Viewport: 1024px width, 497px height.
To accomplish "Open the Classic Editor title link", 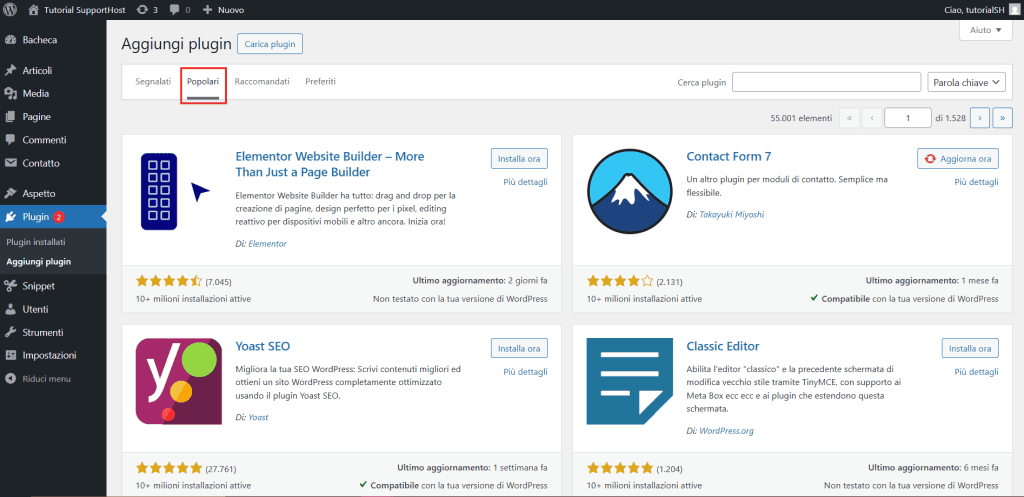I will coord(723,346).
